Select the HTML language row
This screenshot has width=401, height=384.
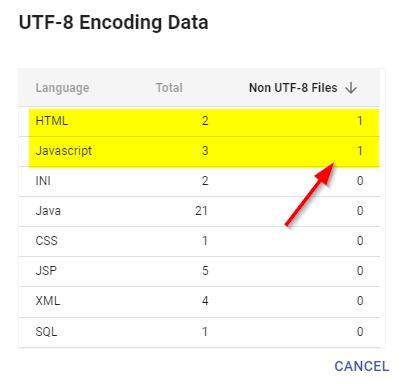(199, 121)
